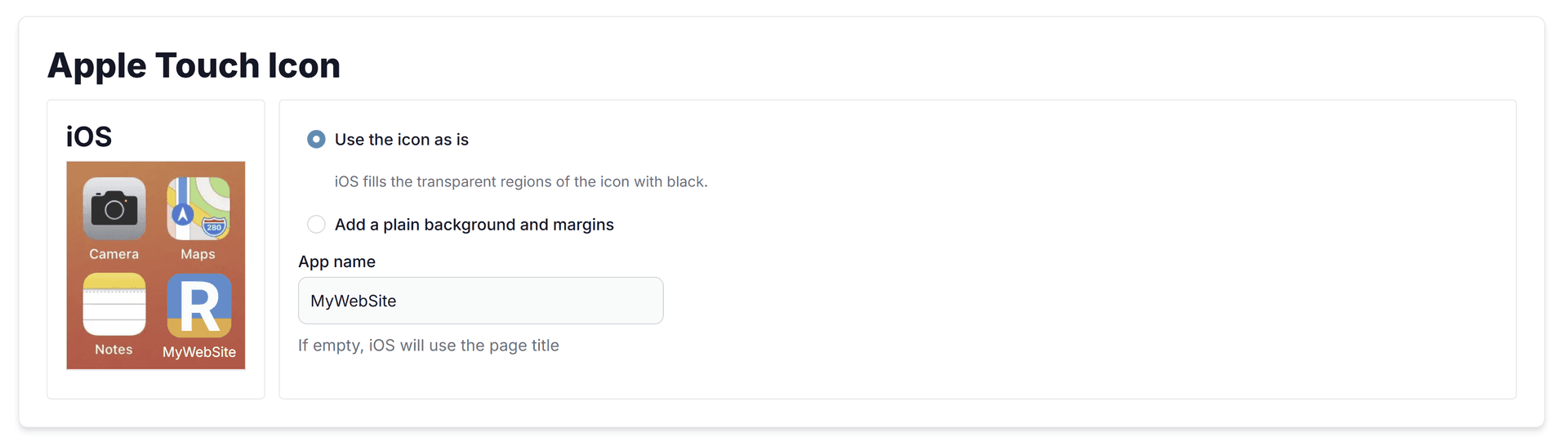The height and width of the screenshot is (442, 1568).
Task: Click the "MyWebSite" caption in iOS preview
Action: coord(199,352)
